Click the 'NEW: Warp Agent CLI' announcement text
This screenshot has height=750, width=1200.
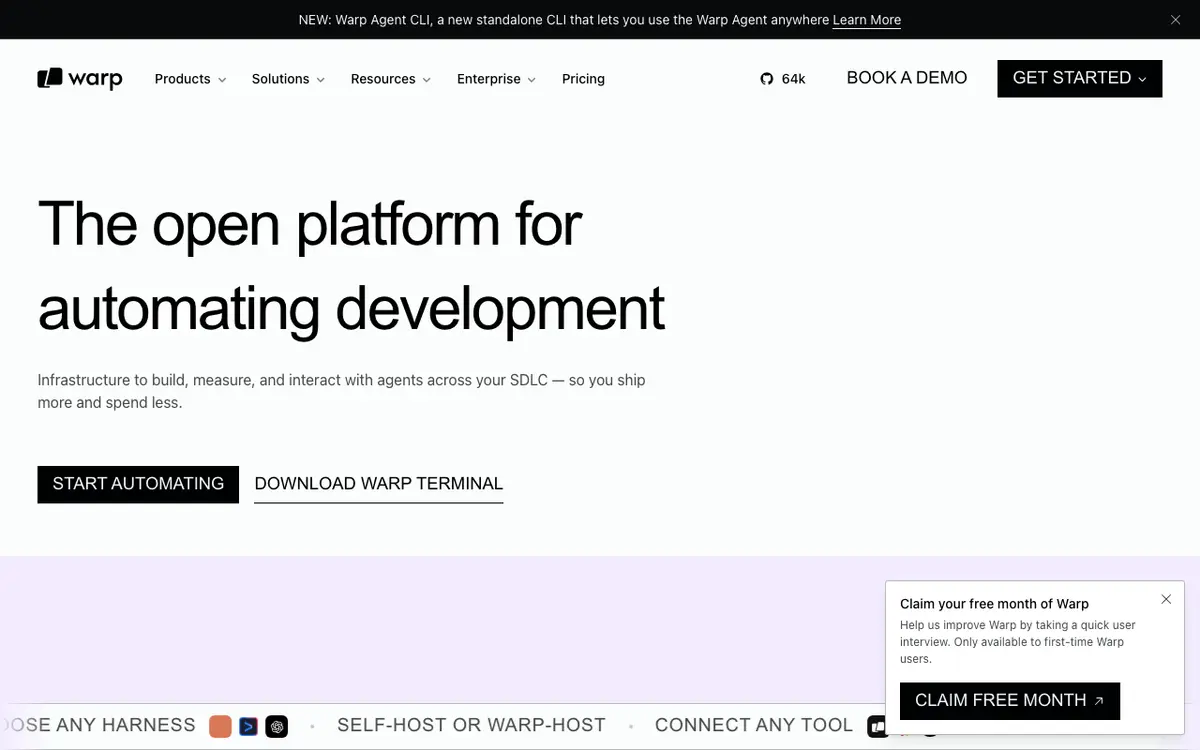(564, 20)
